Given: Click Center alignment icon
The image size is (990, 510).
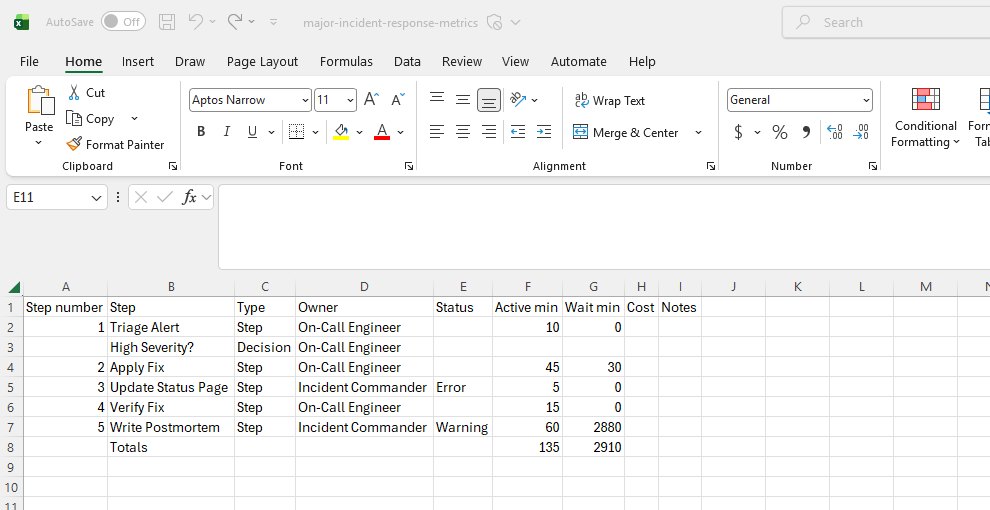Looking at the screenshot, I should 463,132.
